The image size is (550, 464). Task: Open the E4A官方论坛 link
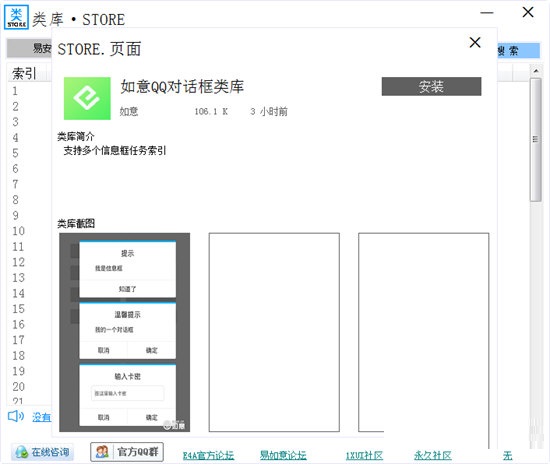(x=208, y=456)
